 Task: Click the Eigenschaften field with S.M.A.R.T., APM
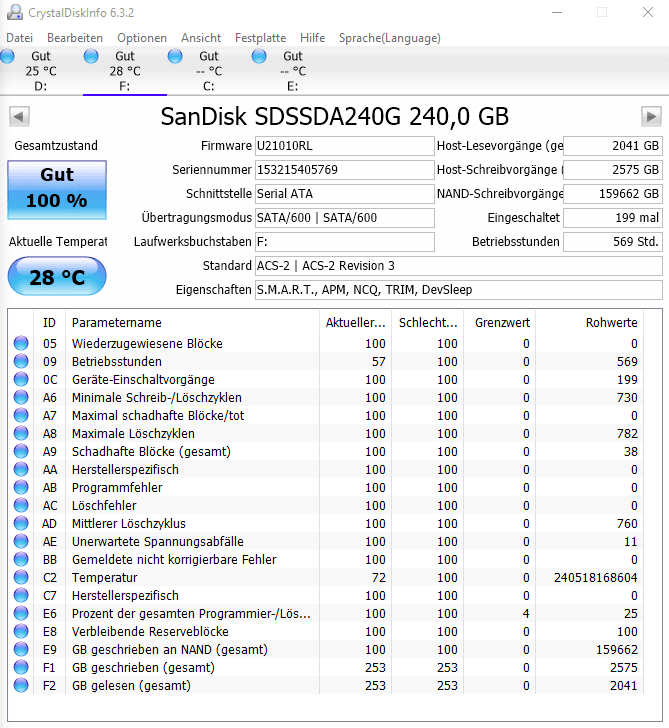click(x=459, y=290)
